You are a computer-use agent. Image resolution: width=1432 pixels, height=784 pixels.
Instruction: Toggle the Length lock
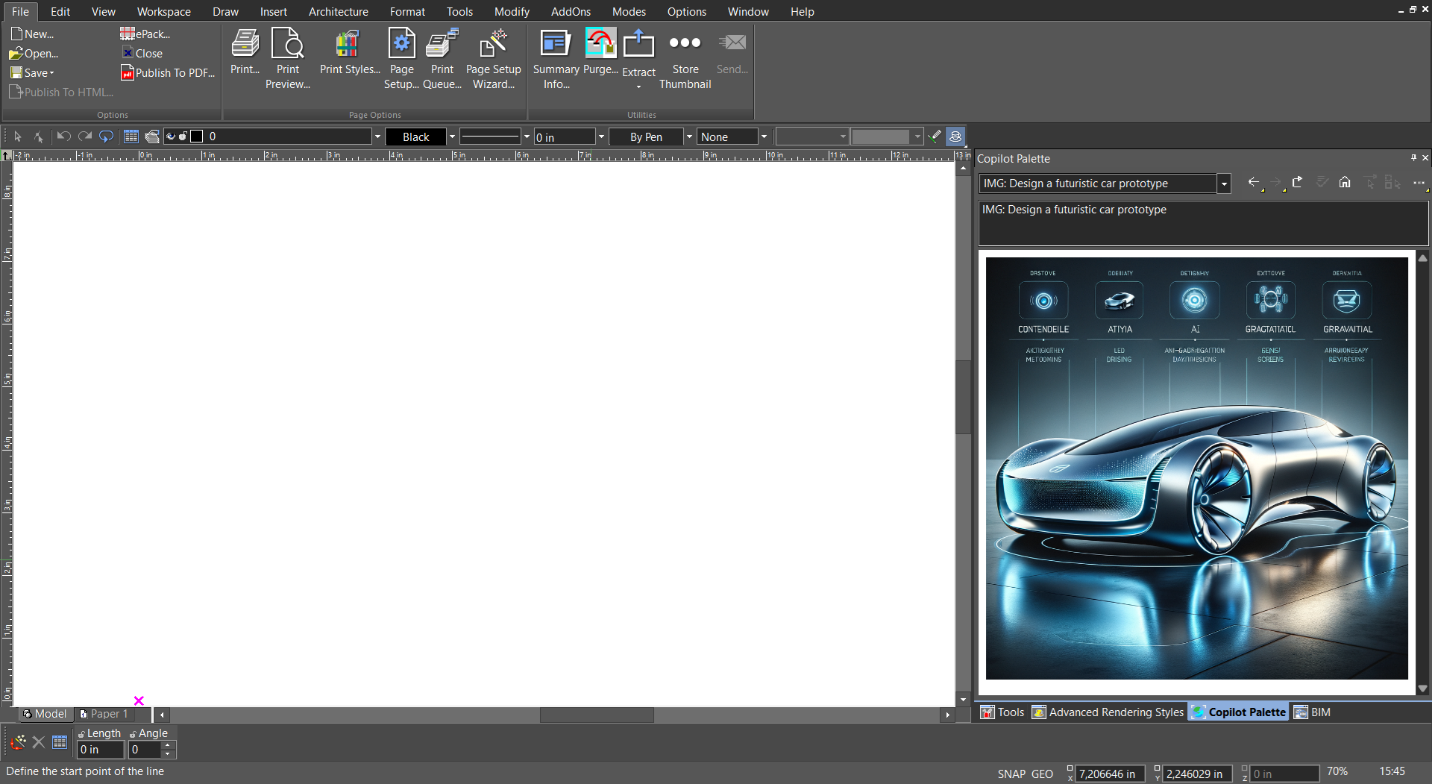[x=81, y=734]
